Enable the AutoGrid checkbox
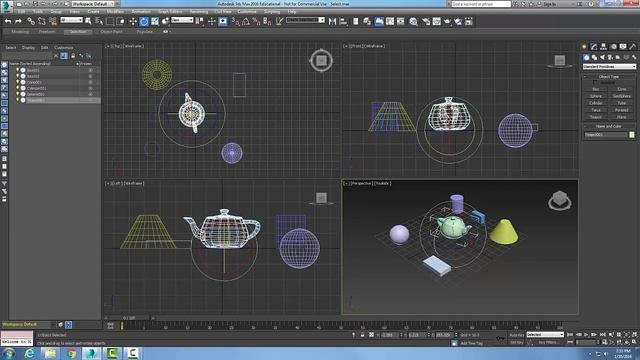The height and width of the screenshot is (360, 640). [x=595, y=82]
